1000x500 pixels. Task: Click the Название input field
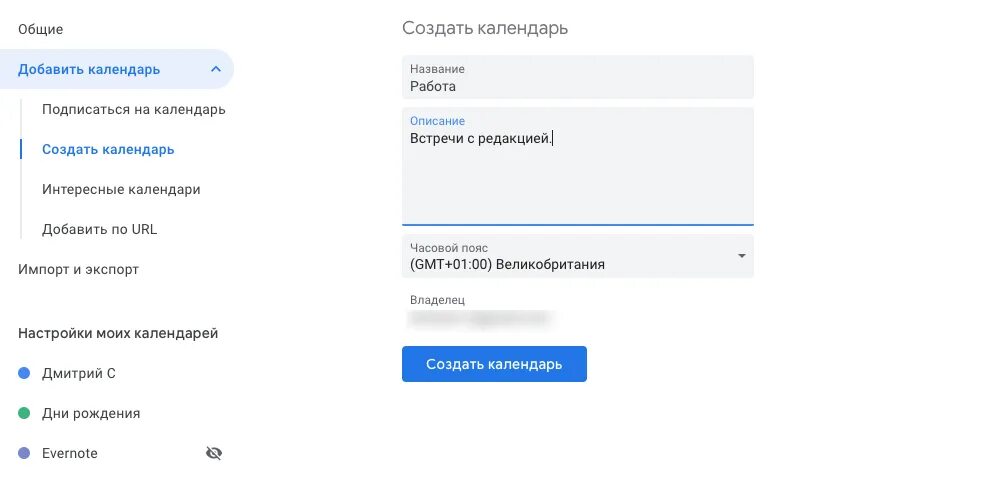click(x=578, y=77)
